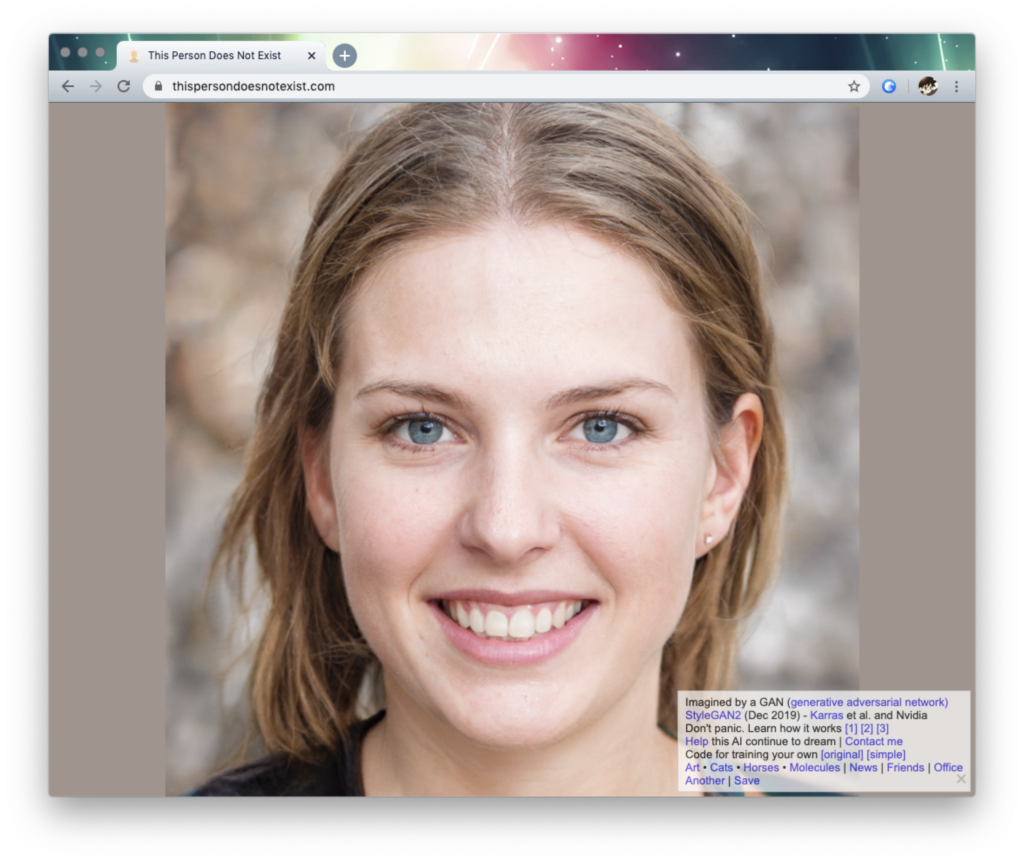Open the new tab plus button
The height and width of the screenshot is (861, 1024).
[x=344, y=56]
